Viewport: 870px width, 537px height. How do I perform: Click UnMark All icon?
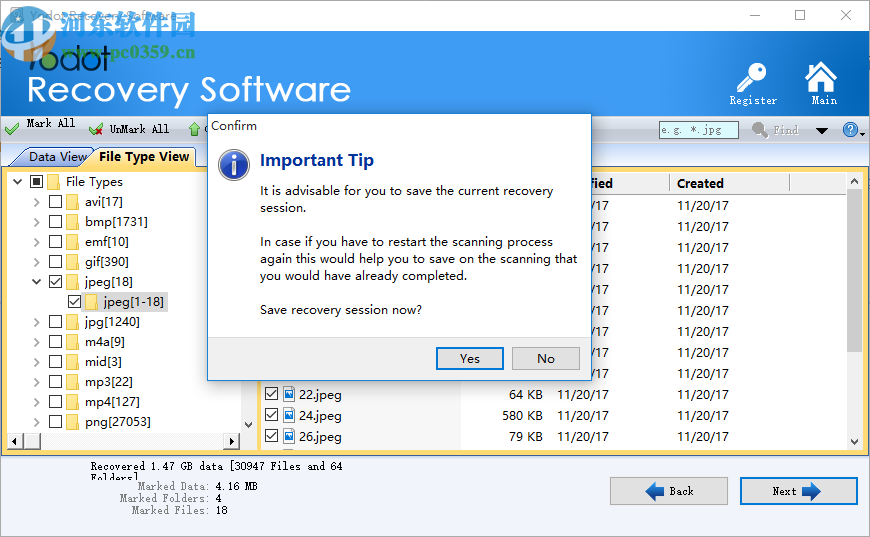(x=96, y=130)
